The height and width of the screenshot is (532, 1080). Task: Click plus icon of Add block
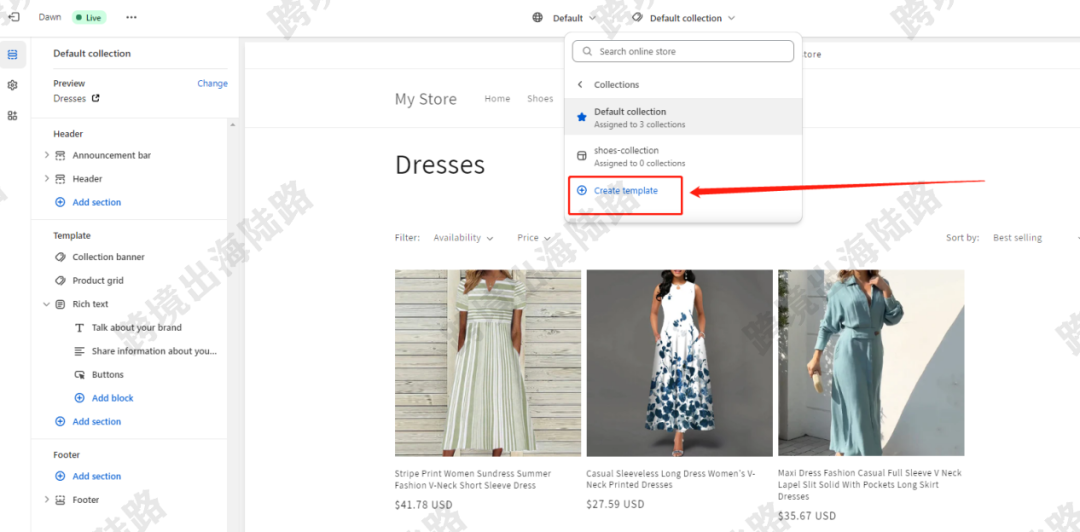[x=79, y=398]
